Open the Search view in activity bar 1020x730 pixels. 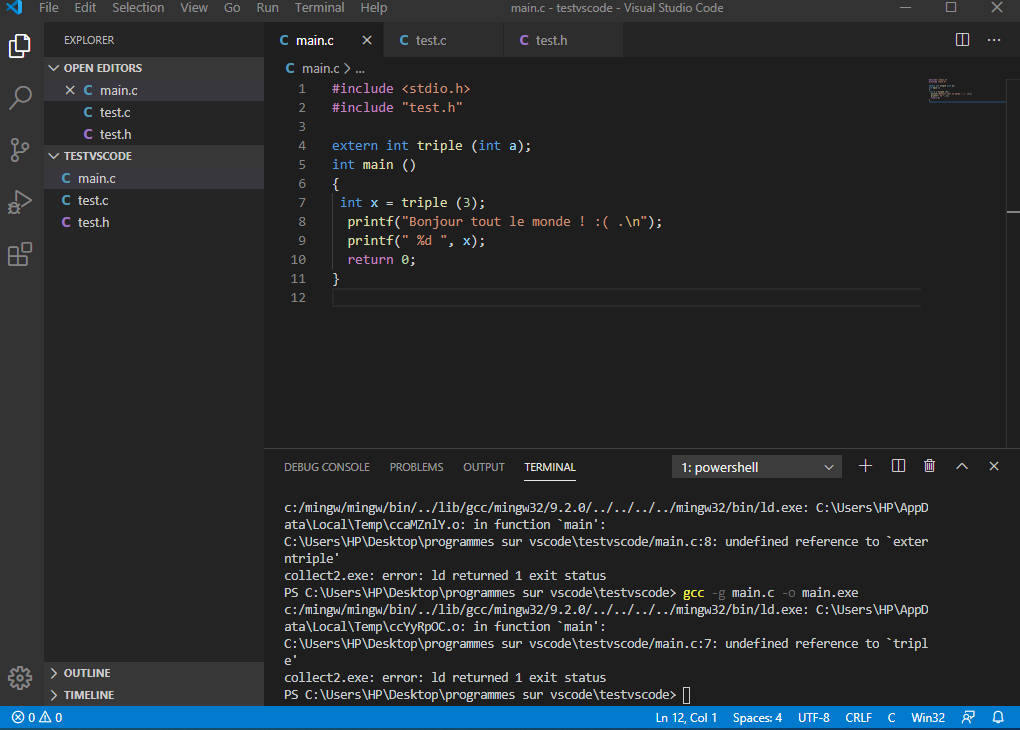click(x=20, y=98)
